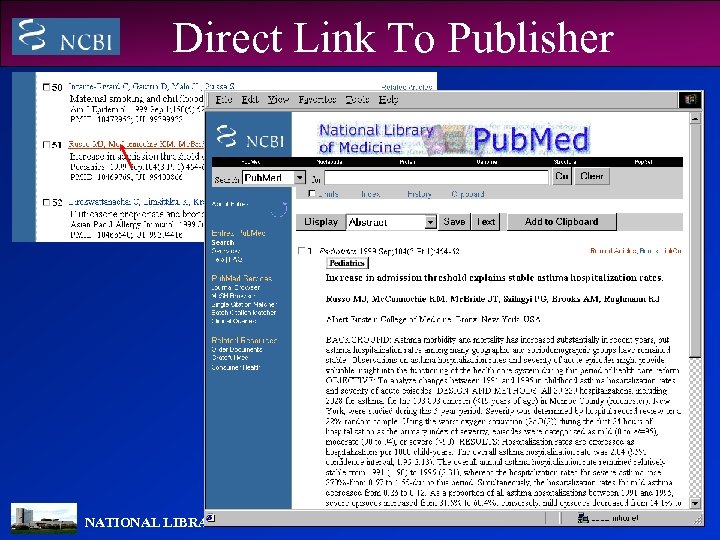Screen dimensions: 720x540
Task: Switch to PubMed in the black database bar
Action: tap(251, 162)
